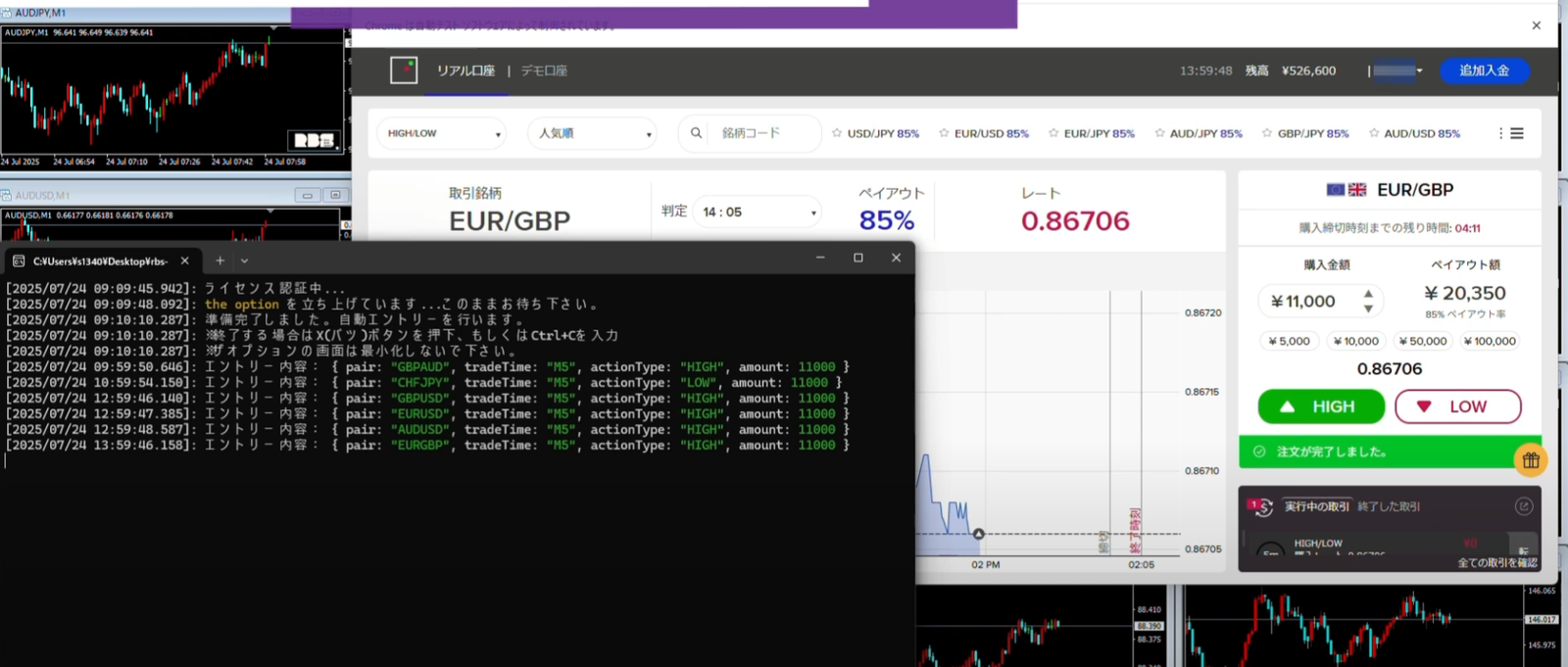
Task: Open the hamburger list-view menu icon
Action: click(x=1517, y=133)
